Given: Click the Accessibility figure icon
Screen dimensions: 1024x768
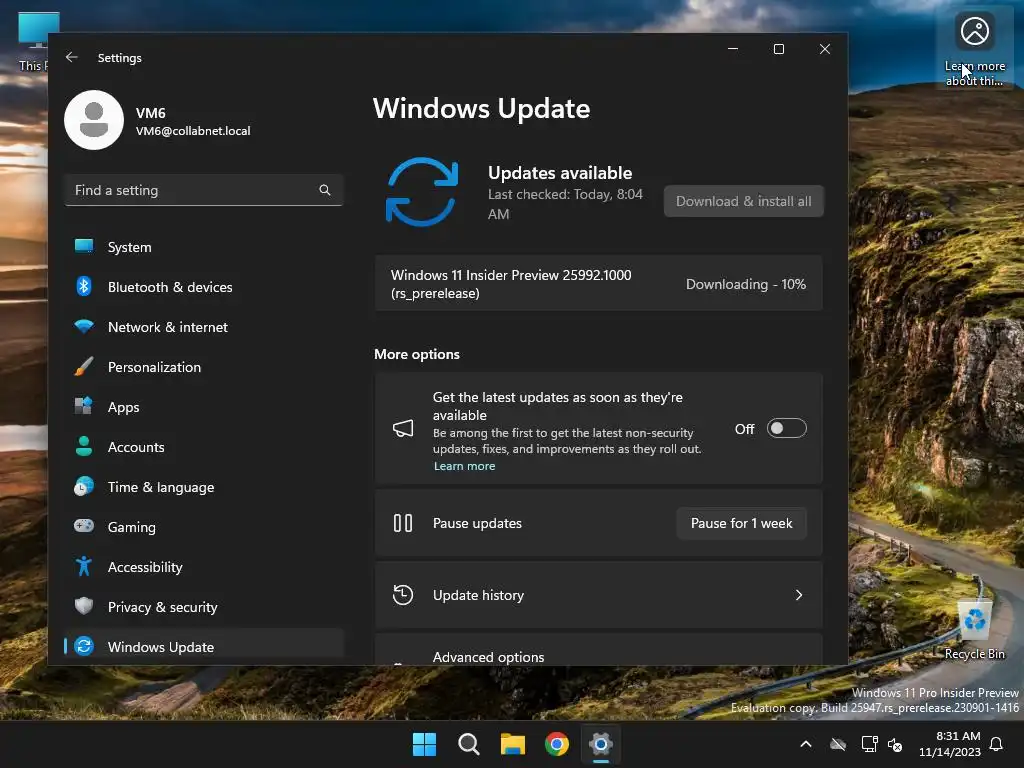Looking at the screenshot, I should [x=84, y=566].
